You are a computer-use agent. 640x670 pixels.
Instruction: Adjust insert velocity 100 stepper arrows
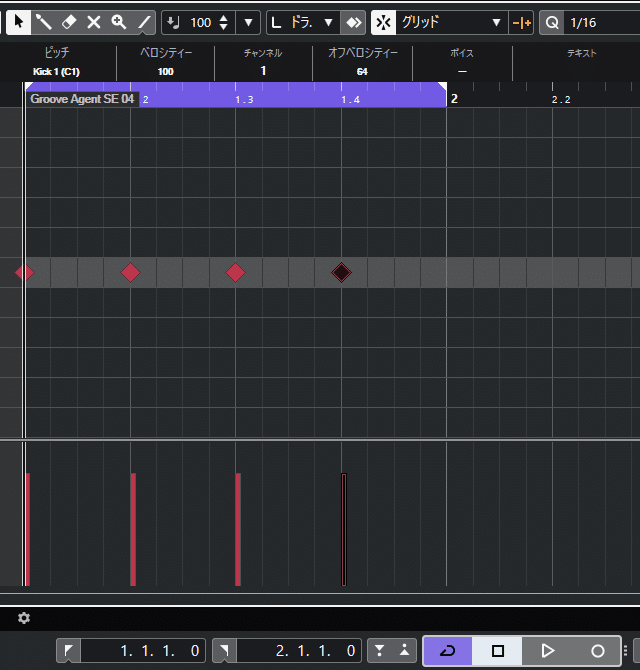223,22
